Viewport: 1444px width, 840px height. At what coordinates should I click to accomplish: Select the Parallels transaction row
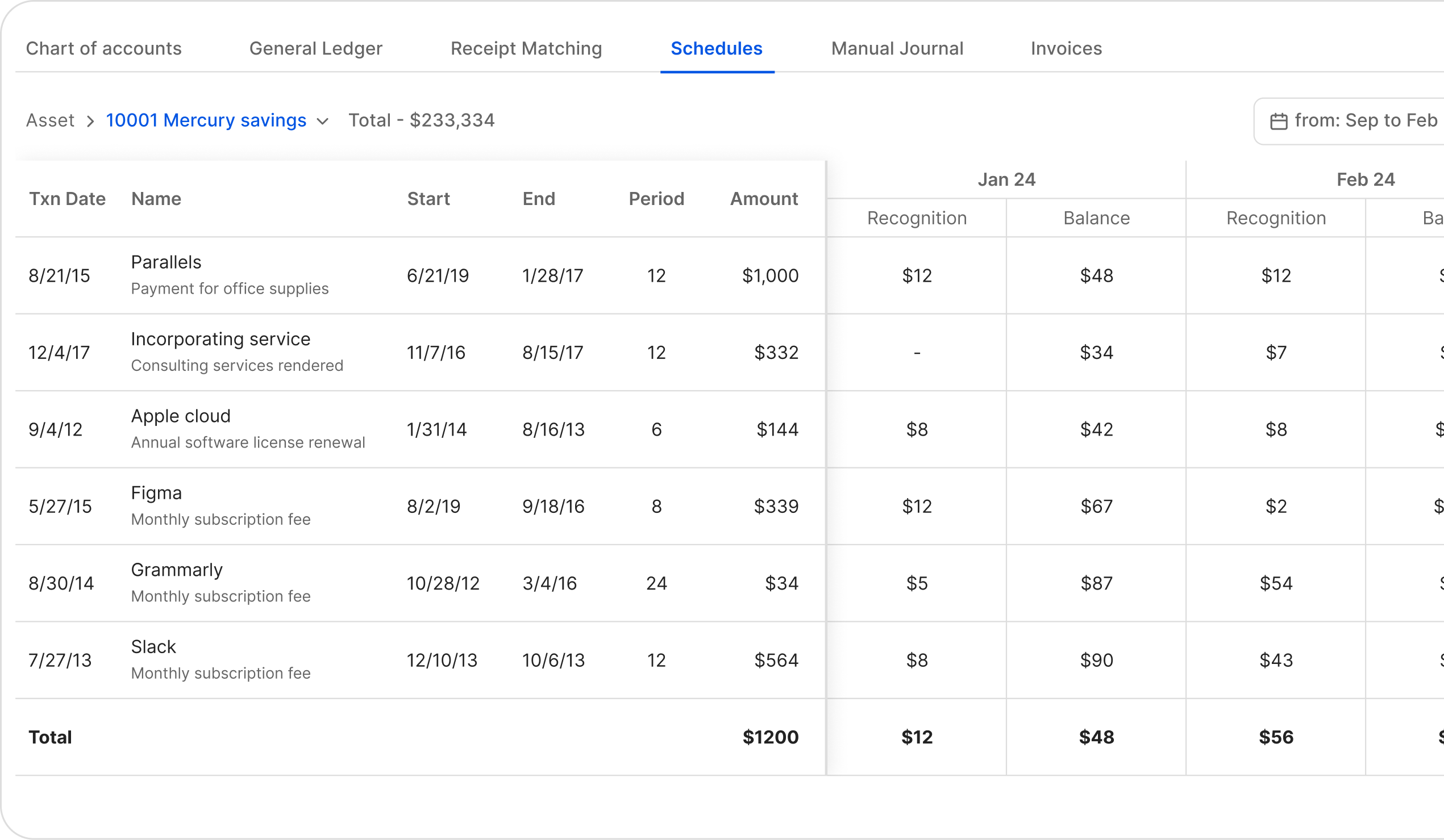(x=166, y=263)
